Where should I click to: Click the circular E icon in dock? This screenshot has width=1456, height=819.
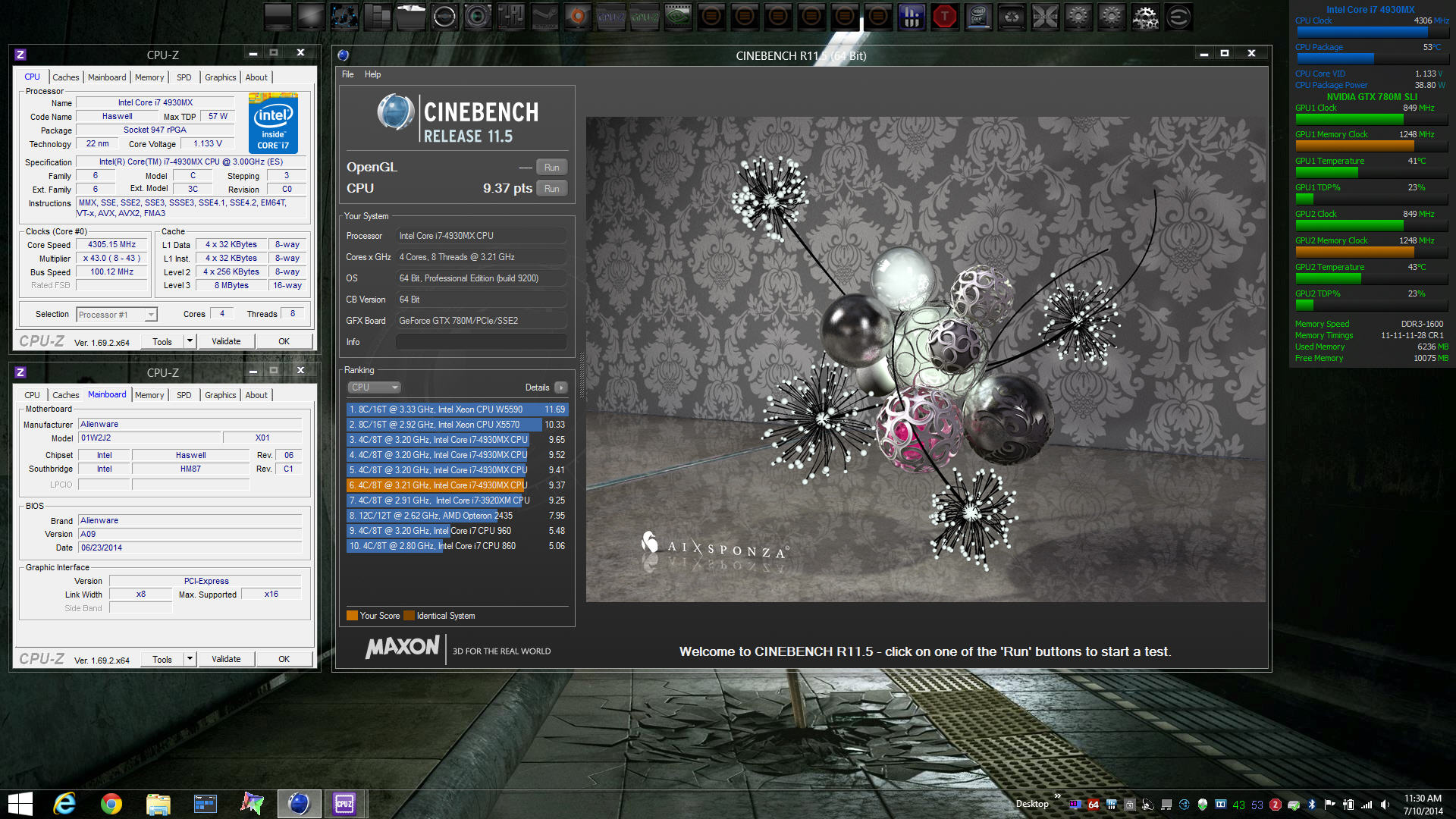pyautogui.click(x=1178, y=17)
